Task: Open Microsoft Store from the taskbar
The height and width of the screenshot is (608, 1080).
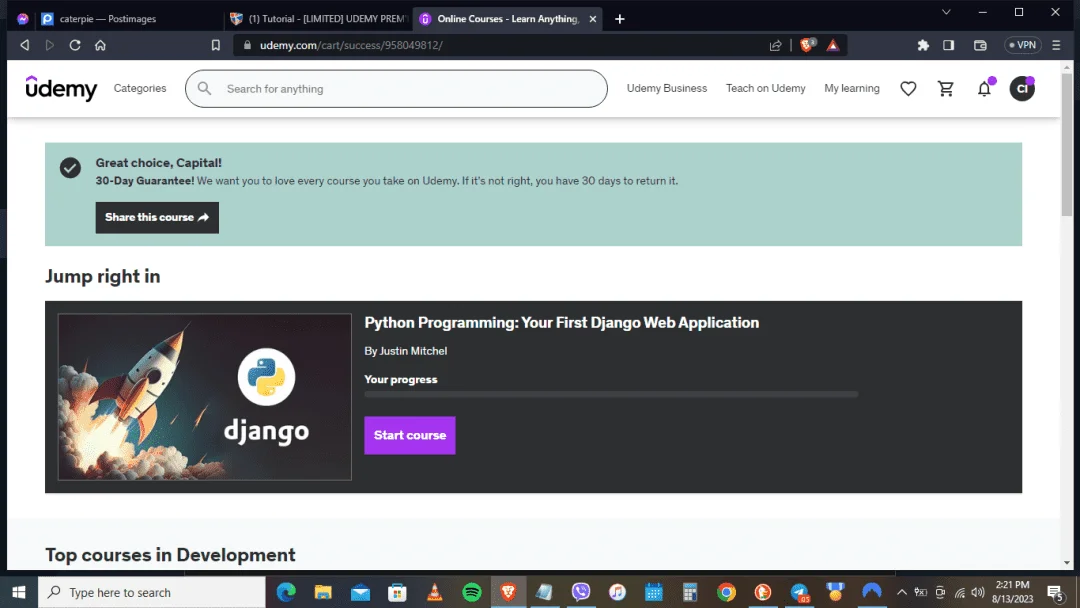Action: [397, 592]
